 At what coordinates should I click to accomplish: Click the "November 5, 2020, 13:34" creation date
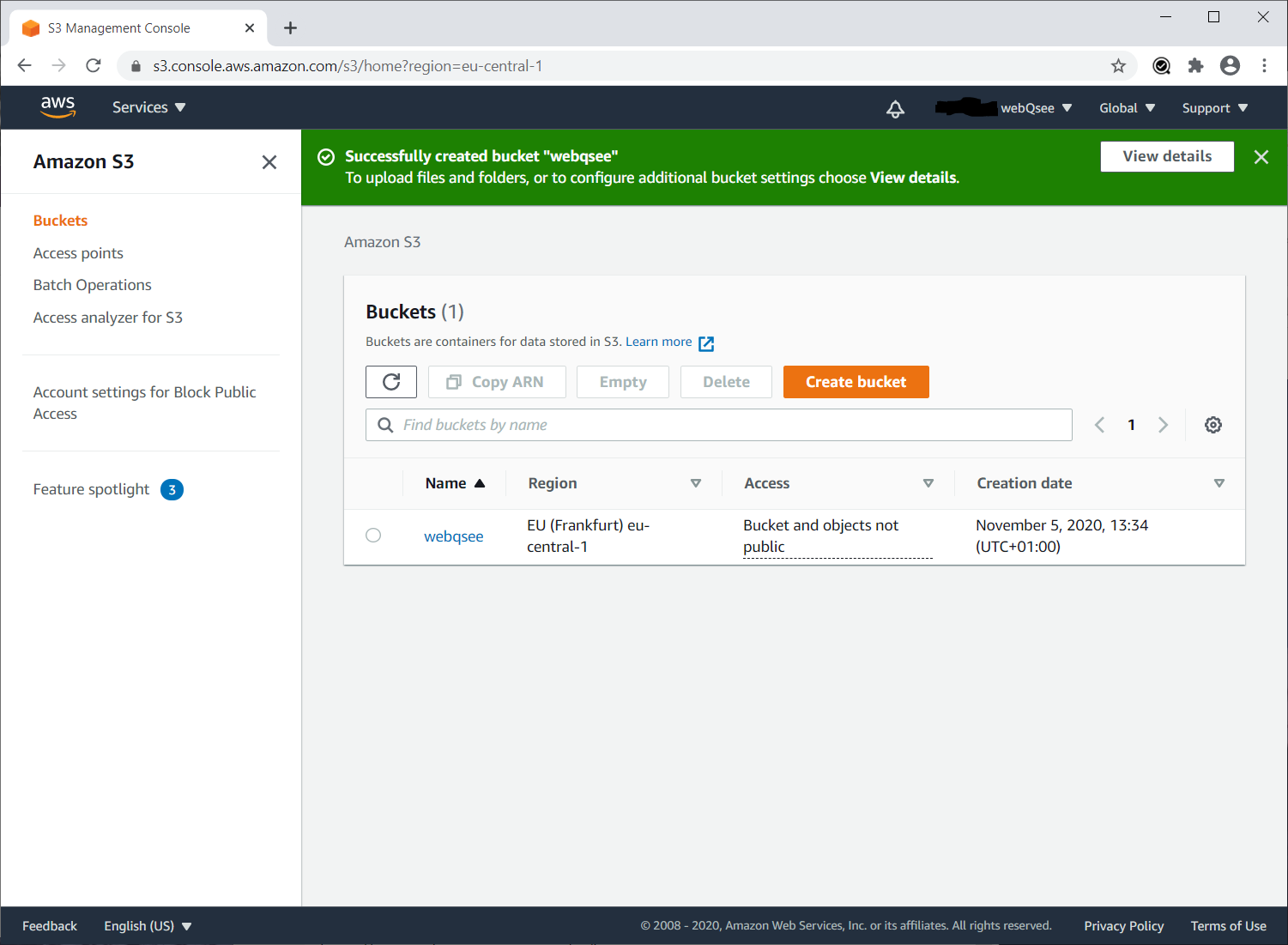(x=1061, y=525)
